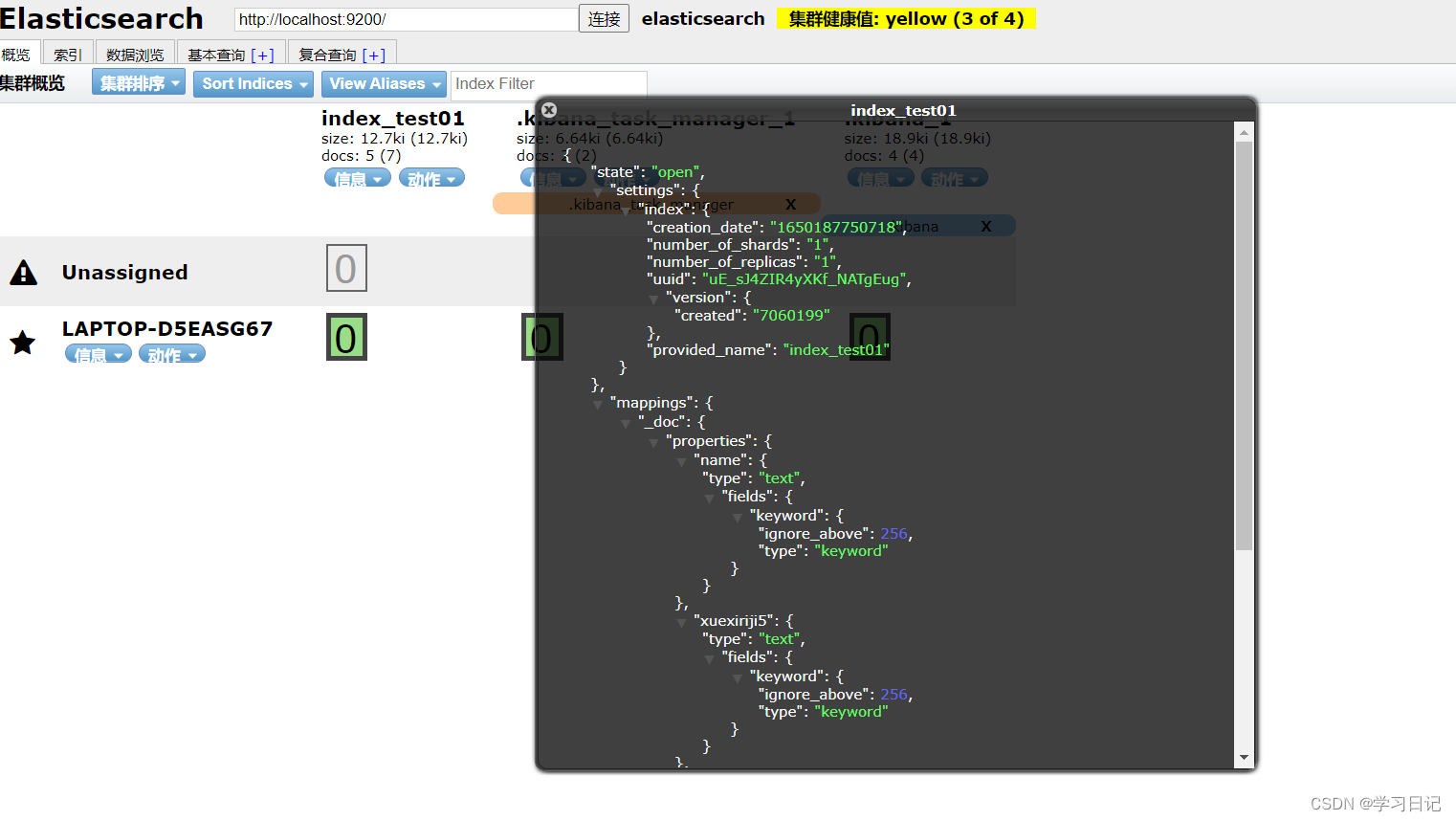Viewport: 1456px width, 821px height.
Task: Collapse the "keyword" node under xuexiriji5 fields
Action: coord(737,678)
